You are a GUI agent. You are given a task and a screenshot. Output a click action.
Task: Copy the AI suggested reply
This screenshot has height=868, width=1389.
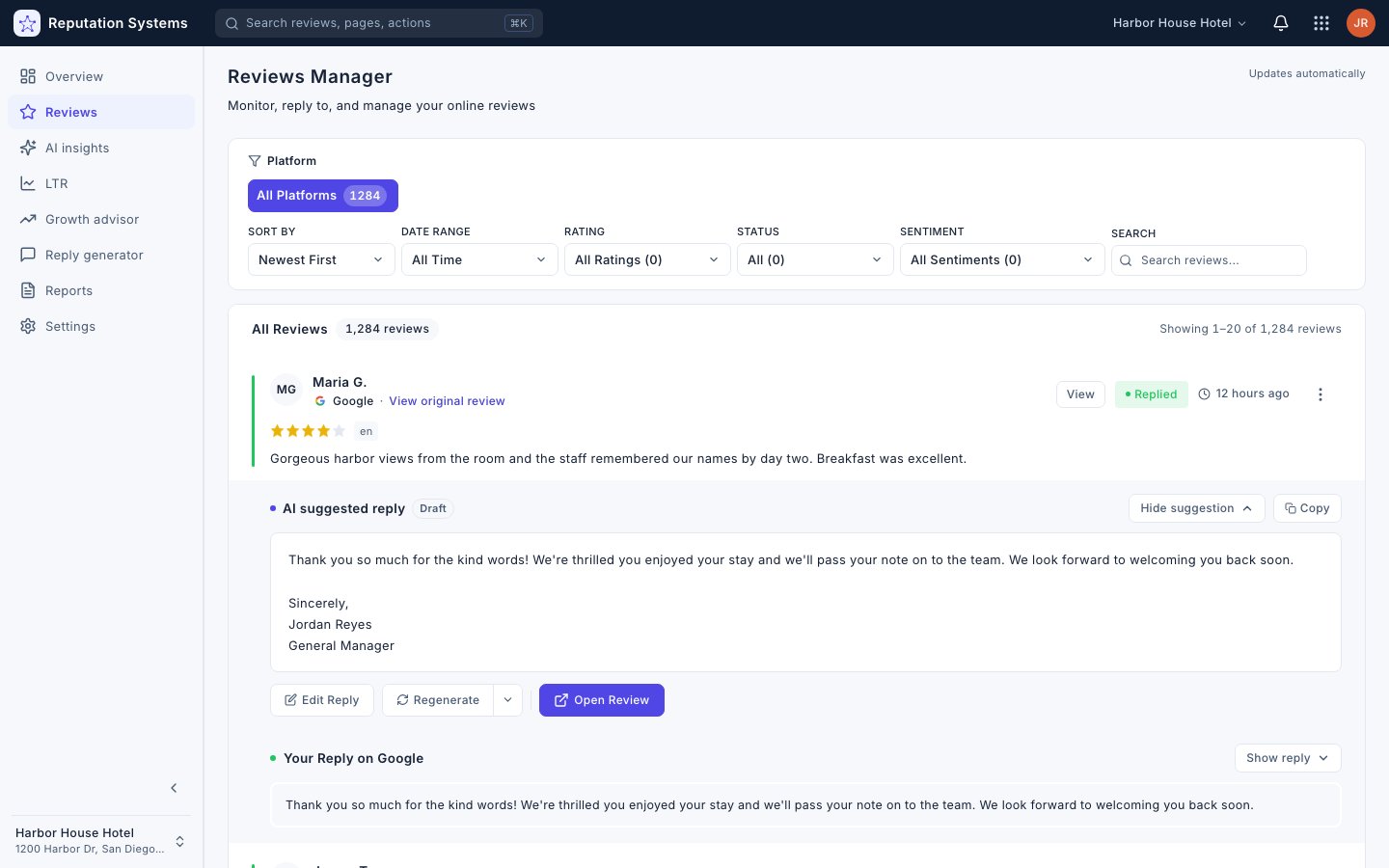click(1307, 508)
